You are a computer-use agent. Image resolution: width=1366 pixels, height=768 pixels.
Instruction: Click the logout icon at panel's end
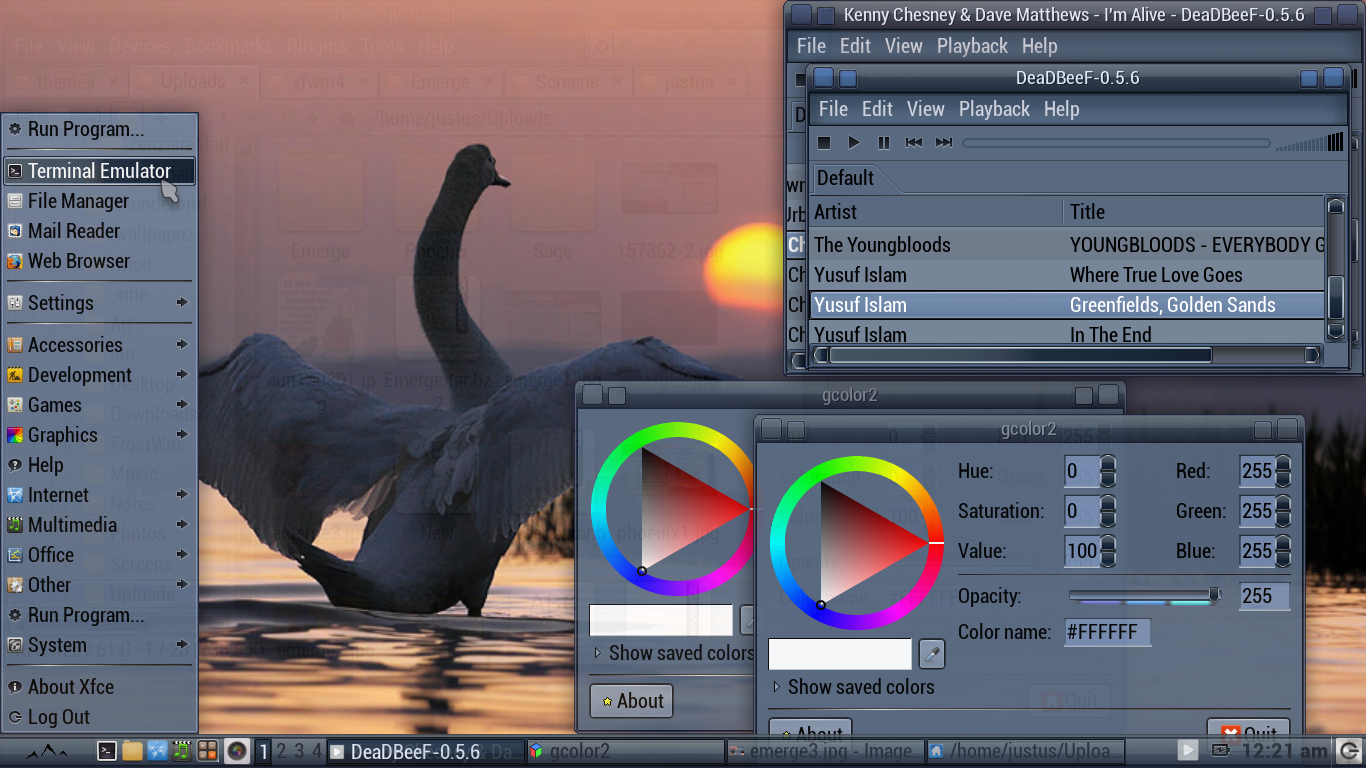click(1349, 751)
